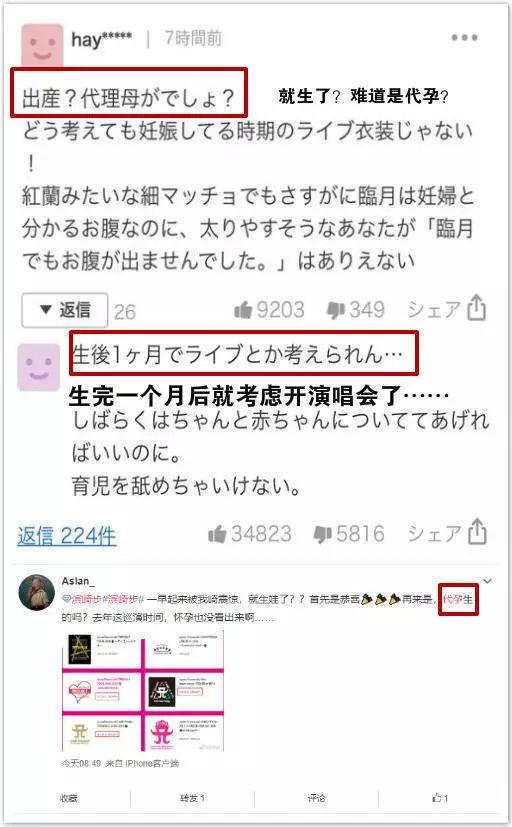Expand replies with the 返信 dropdown button
512x827 pixels.
click(x=65, y=310)
